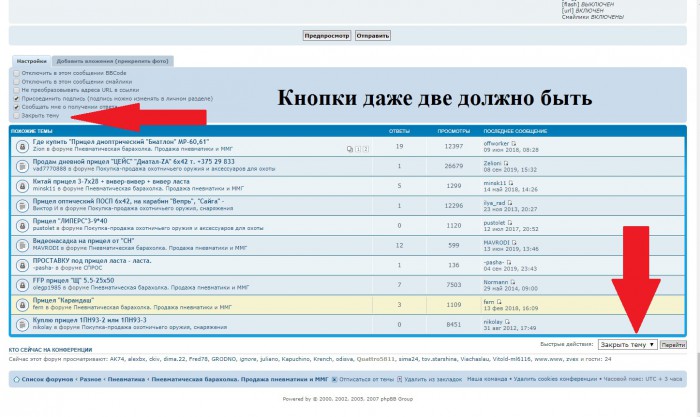Open user AK74 in online list
Screen dimensions: 700x417
(x=116, y=359)
